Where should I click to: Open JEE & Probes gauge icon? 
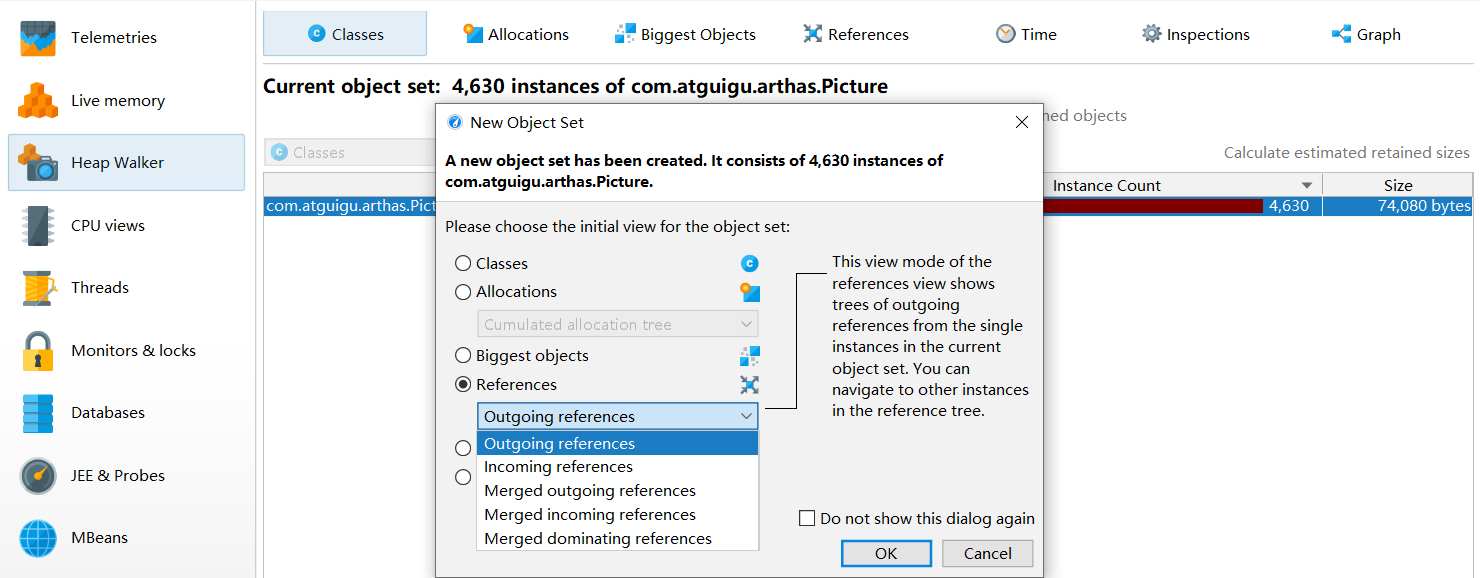[x=39, y=476]
